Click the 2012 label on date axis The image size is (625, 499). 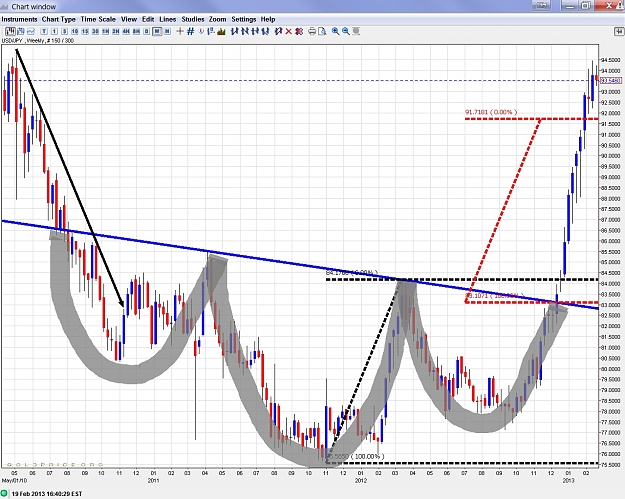click(x=360, y=481)
